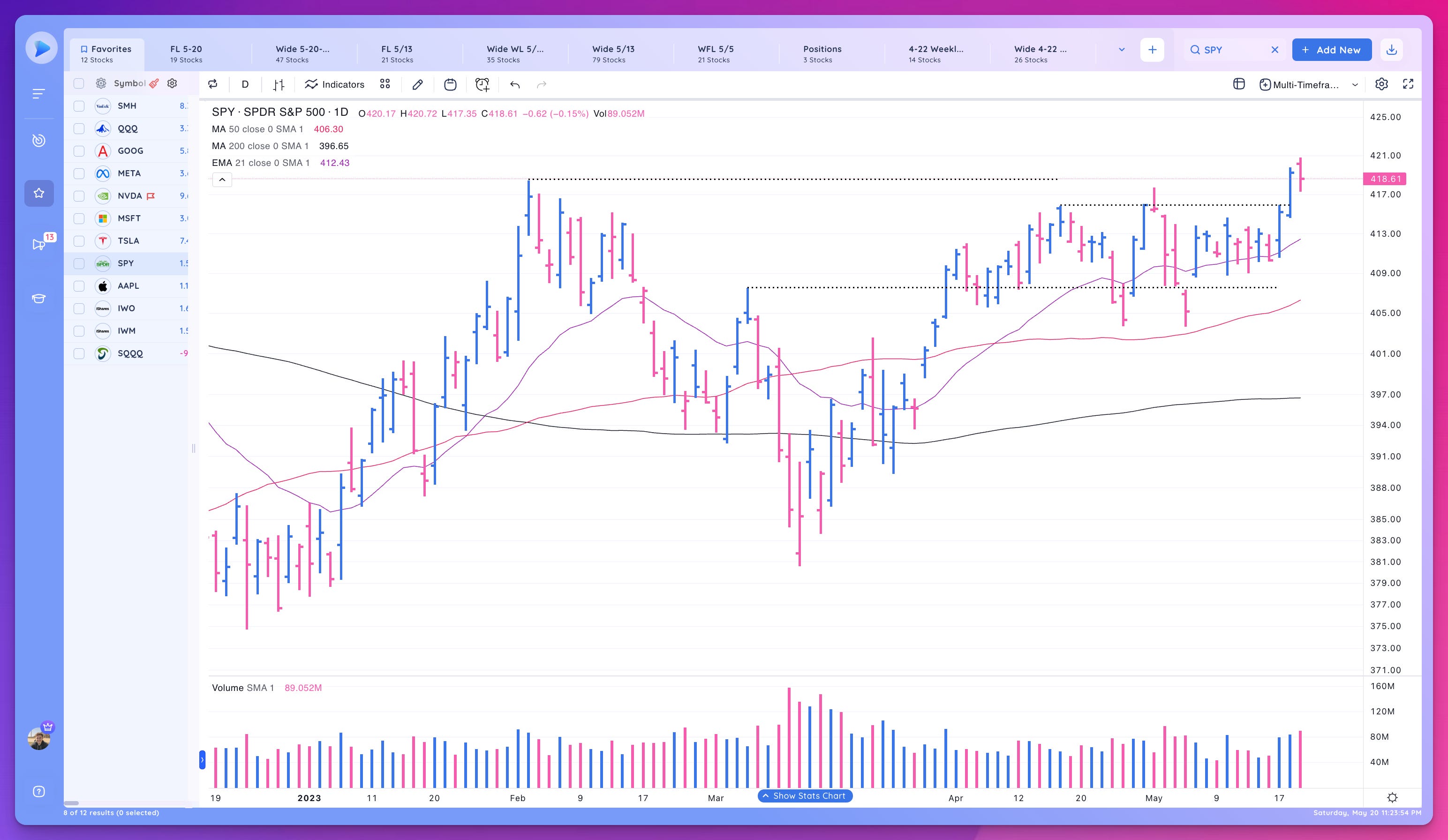Click the download icon button
Viewport: 1448px width, 840px height.
[1392, 50]
